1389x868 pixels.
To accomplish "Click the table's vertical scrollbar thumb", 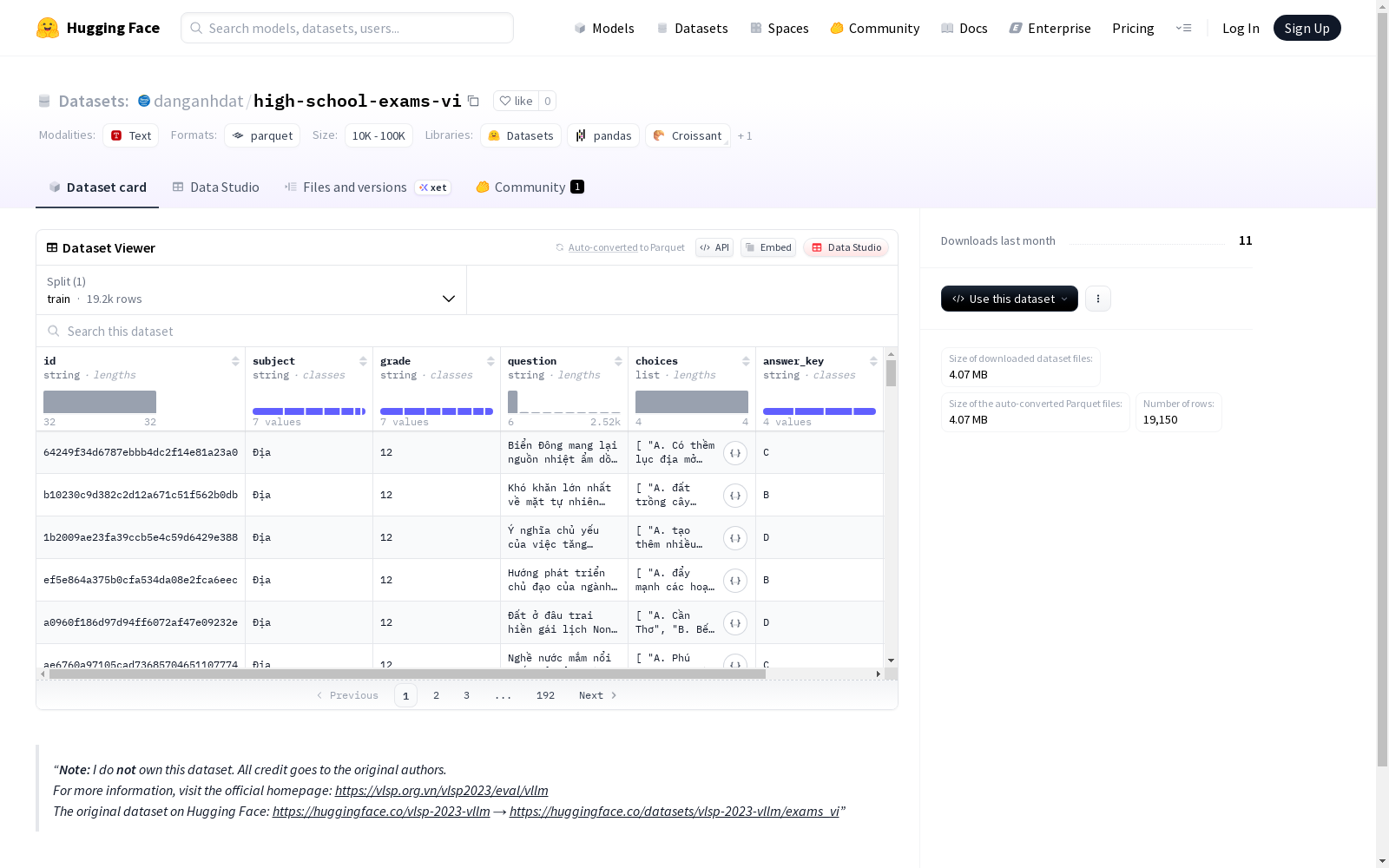I will 891,373.
